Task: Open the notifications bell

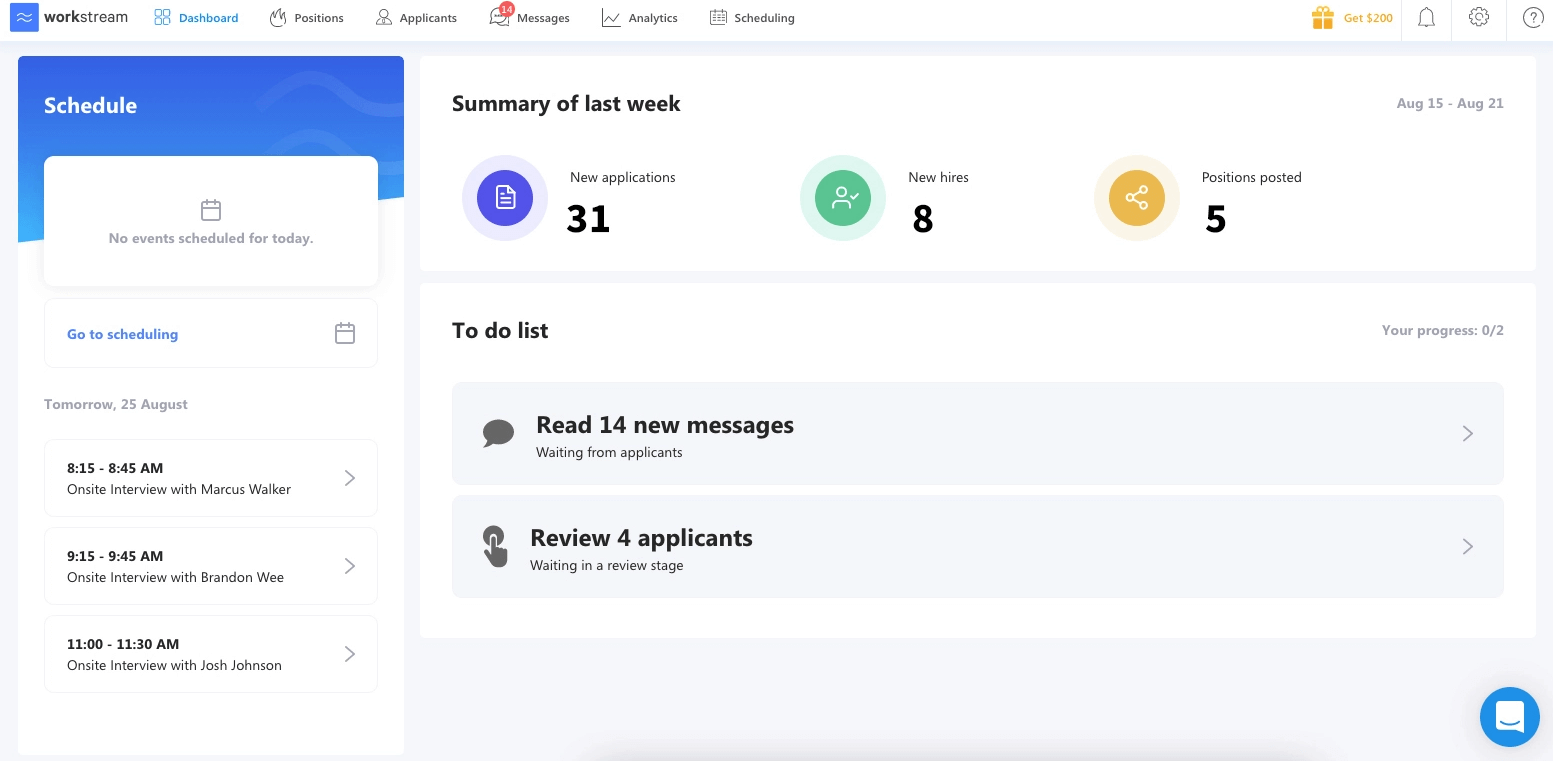Action: point(1427,18)
